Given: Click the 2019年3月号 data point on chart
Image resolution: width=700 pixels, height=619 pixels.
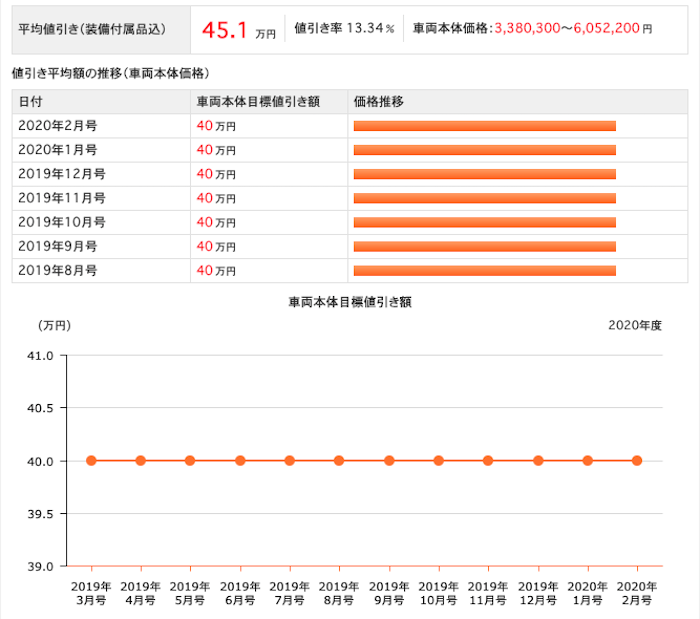Looking at the screenshot, I should (92, 461).
